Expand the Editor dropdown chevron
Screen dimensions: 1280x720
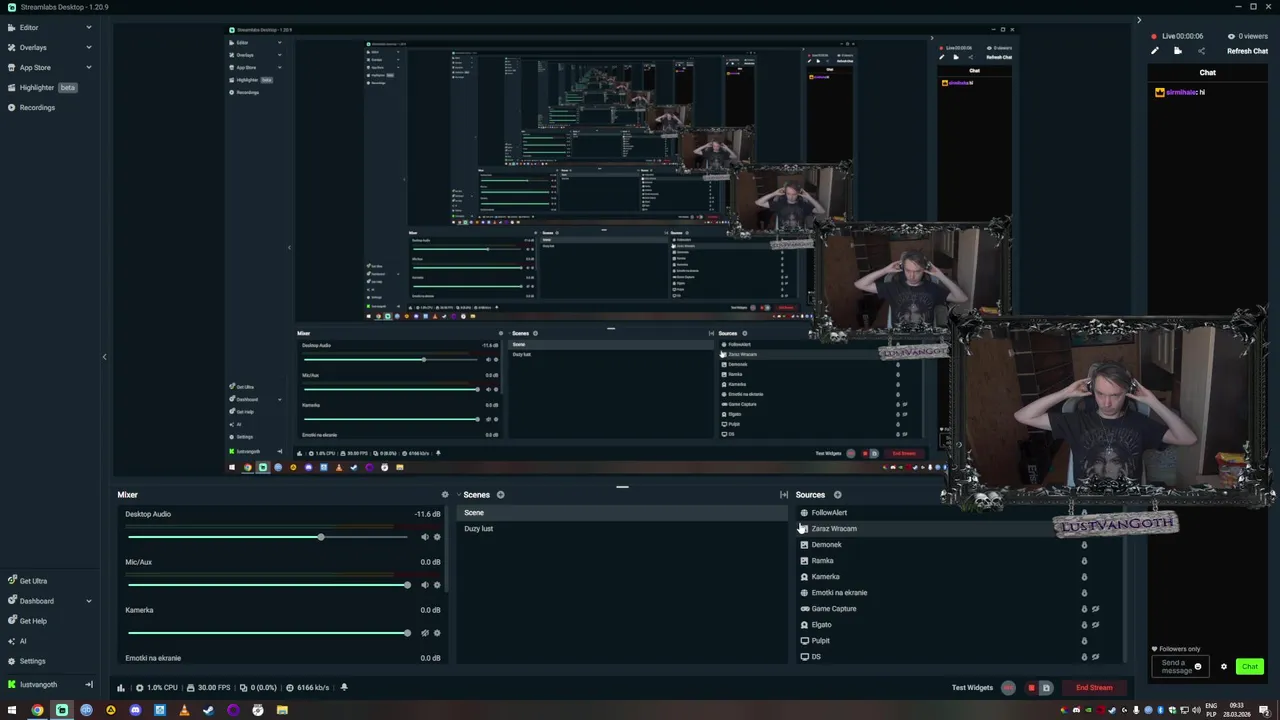[x=88, y=27]
